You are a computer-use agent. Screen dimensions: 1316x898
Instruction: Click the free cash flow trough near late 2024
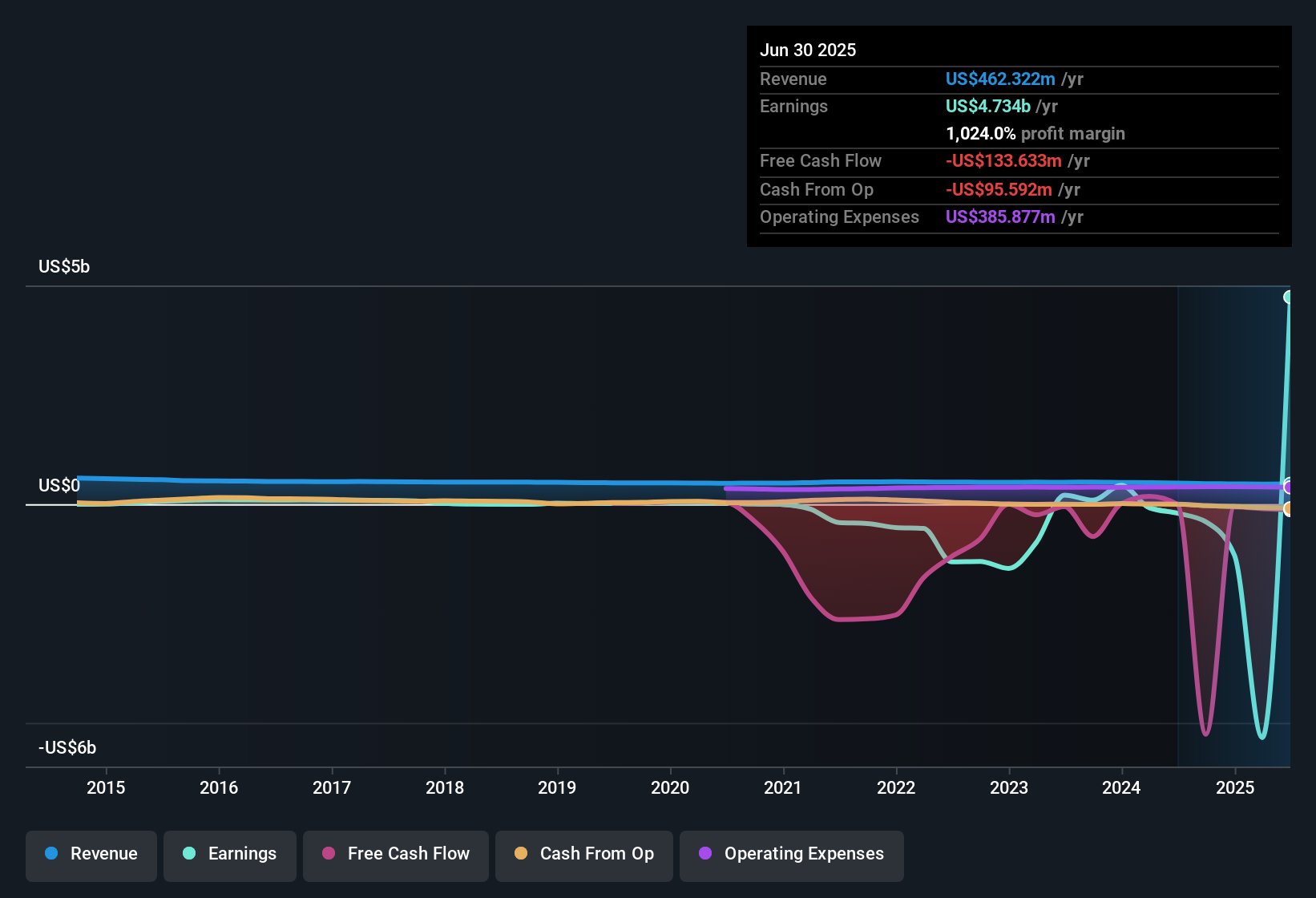(x=1205, y=732)
